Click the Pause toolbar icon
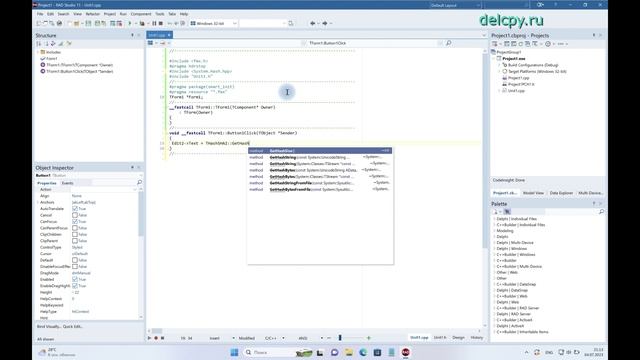This screenshot has height=360, width=640. (x=154, y=23)
